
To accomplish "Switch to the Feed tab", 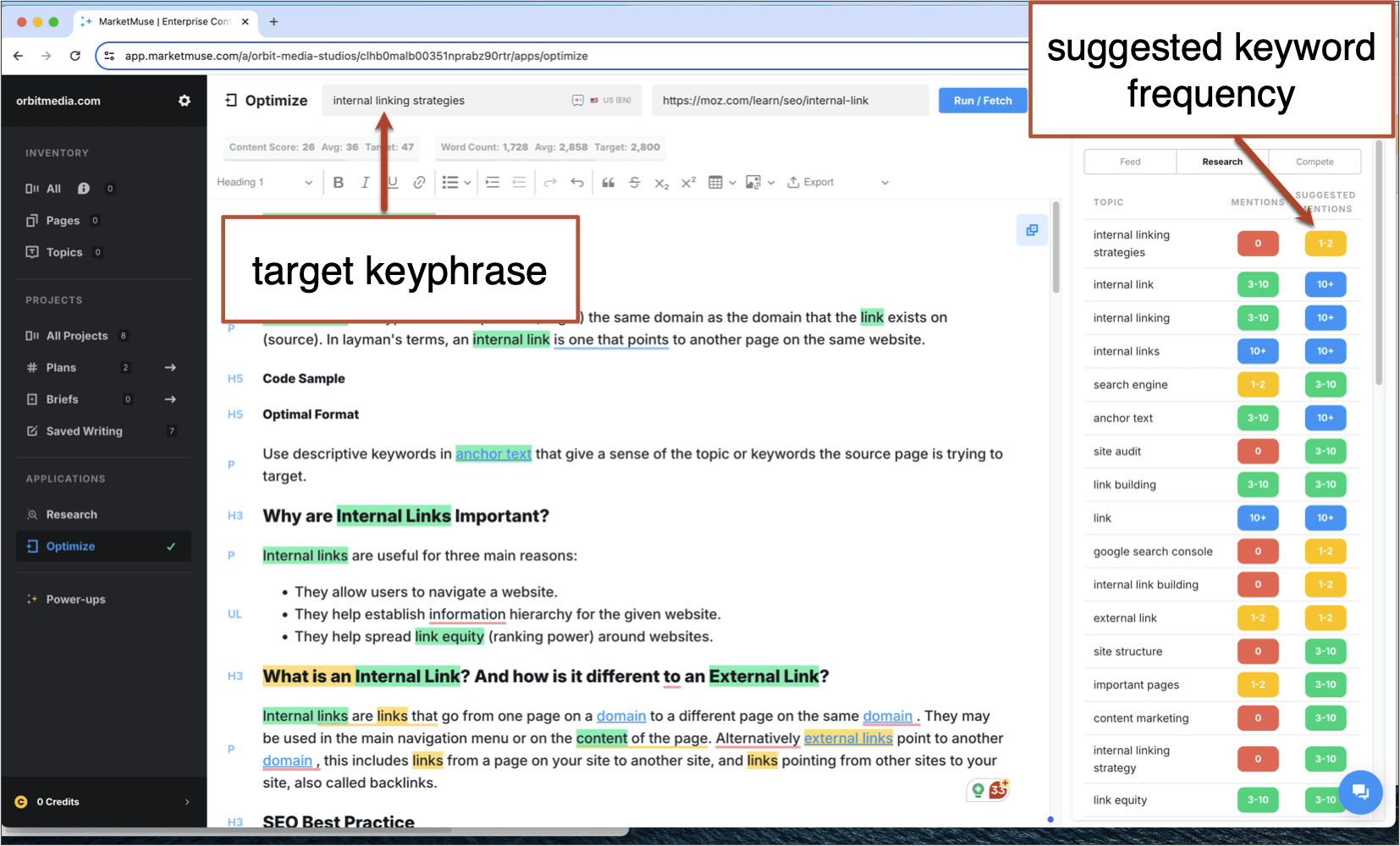I will [1130, 162].
